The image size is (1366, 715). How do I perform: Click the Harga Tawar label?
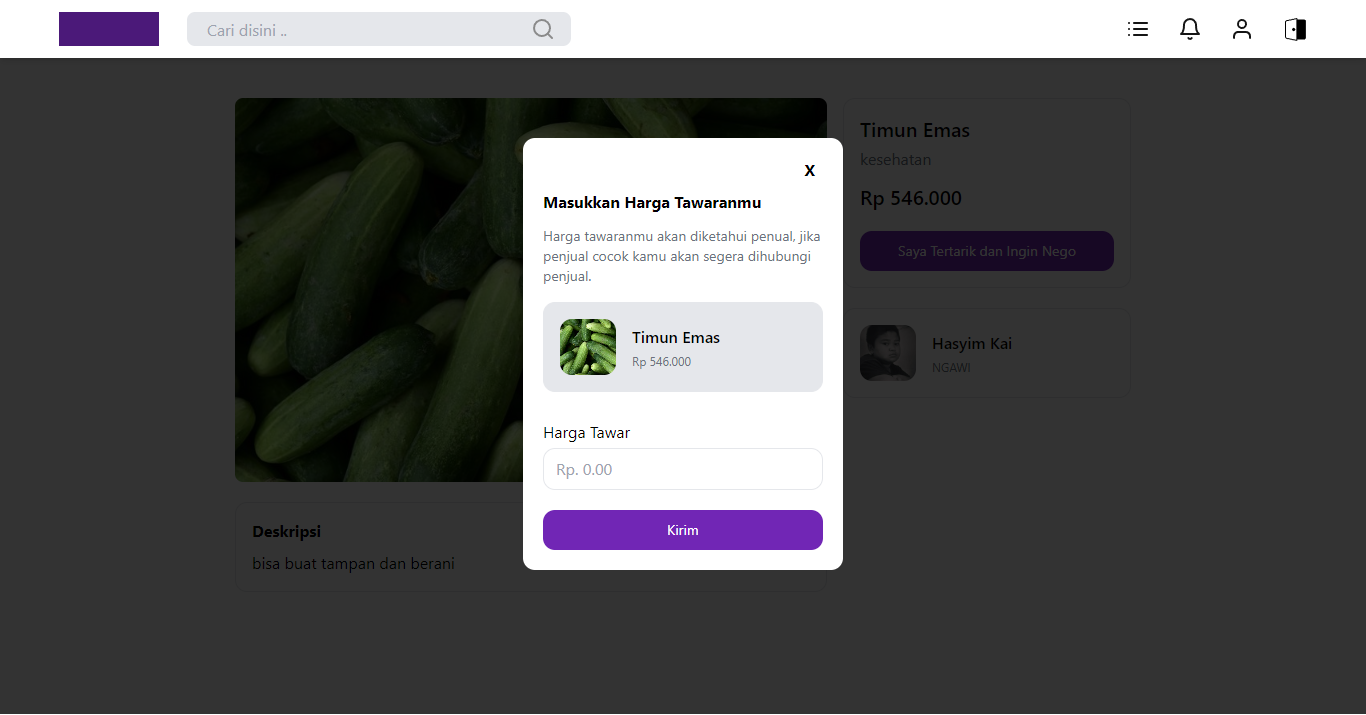[587, 433]
